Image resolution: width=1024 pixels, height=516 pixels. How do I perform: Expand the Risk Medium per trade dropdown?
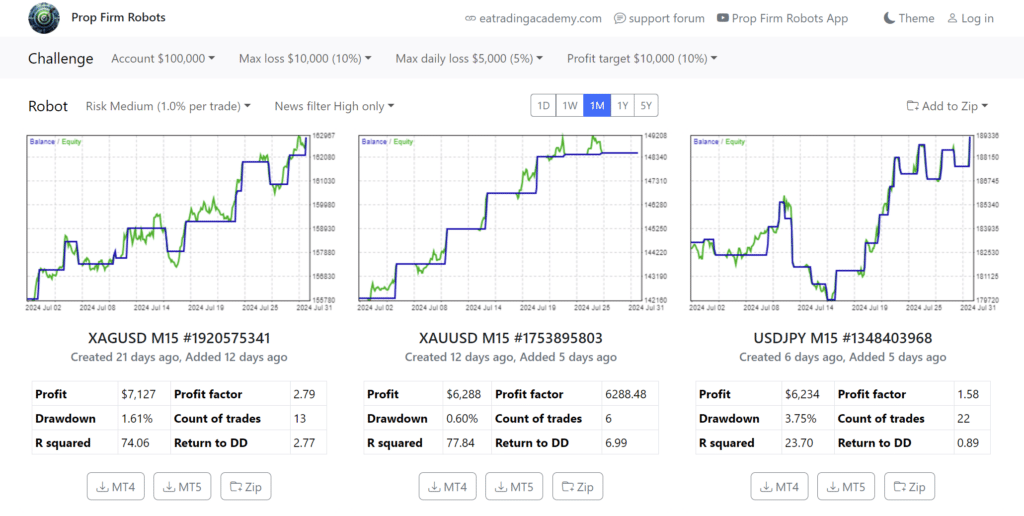(168, 106)
